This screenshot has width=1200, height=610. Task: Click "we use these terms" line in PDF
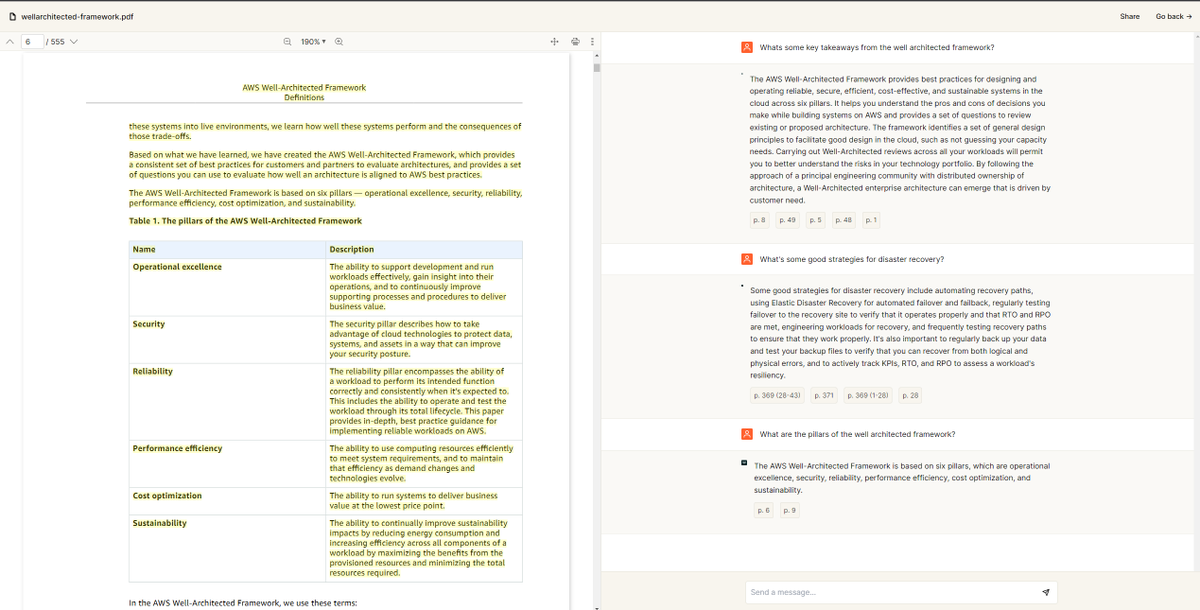tap(243, 603)
